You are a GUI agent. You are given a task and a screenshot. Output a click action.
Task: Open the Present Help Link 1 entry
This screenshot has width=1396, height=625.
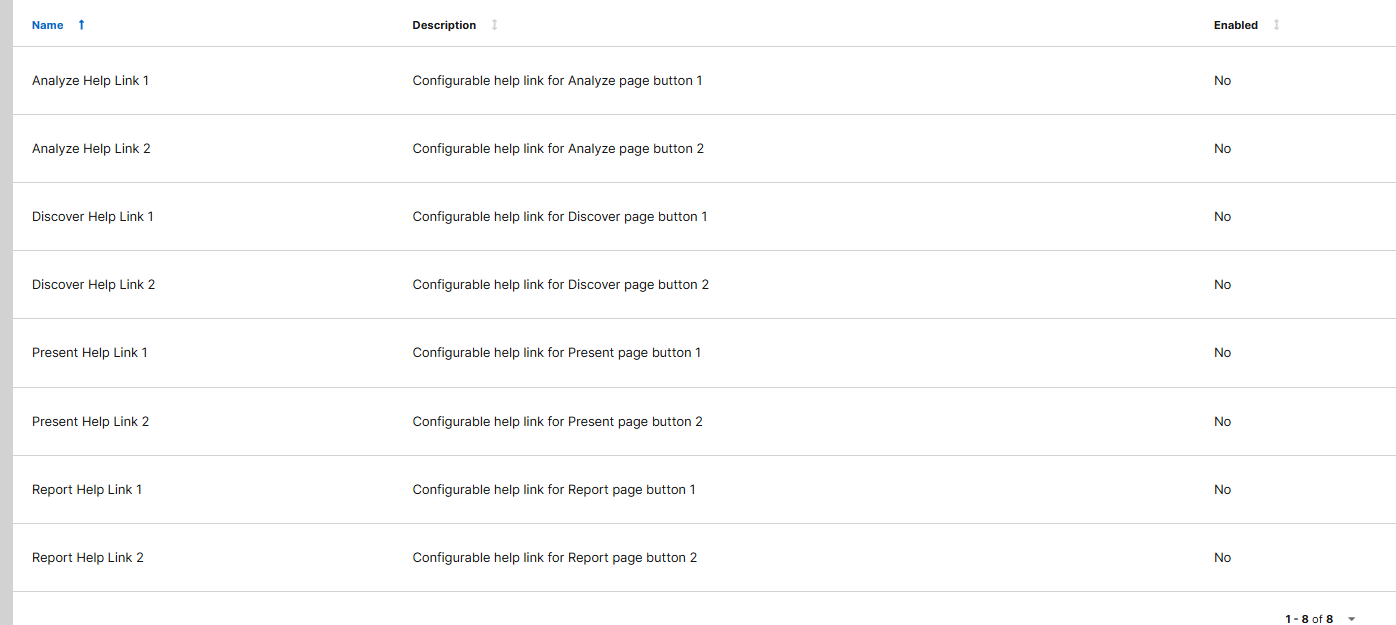tap(89, 352)
